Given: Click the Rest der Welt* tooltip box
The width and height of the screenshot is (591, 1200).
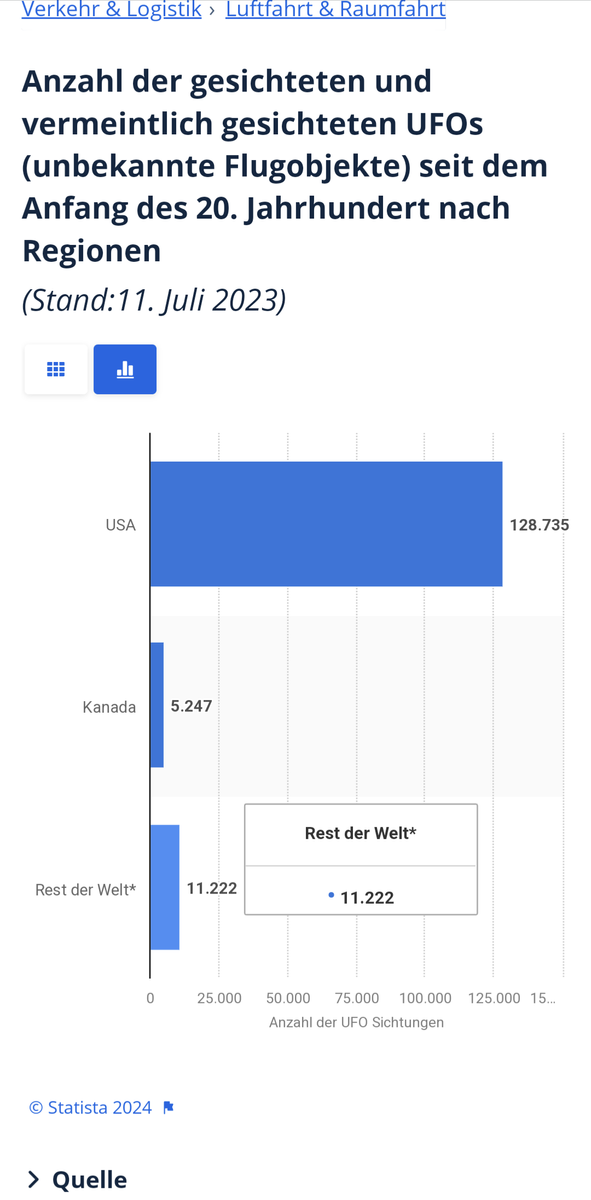Looking at the screenshot, I should tap(361, 859).
